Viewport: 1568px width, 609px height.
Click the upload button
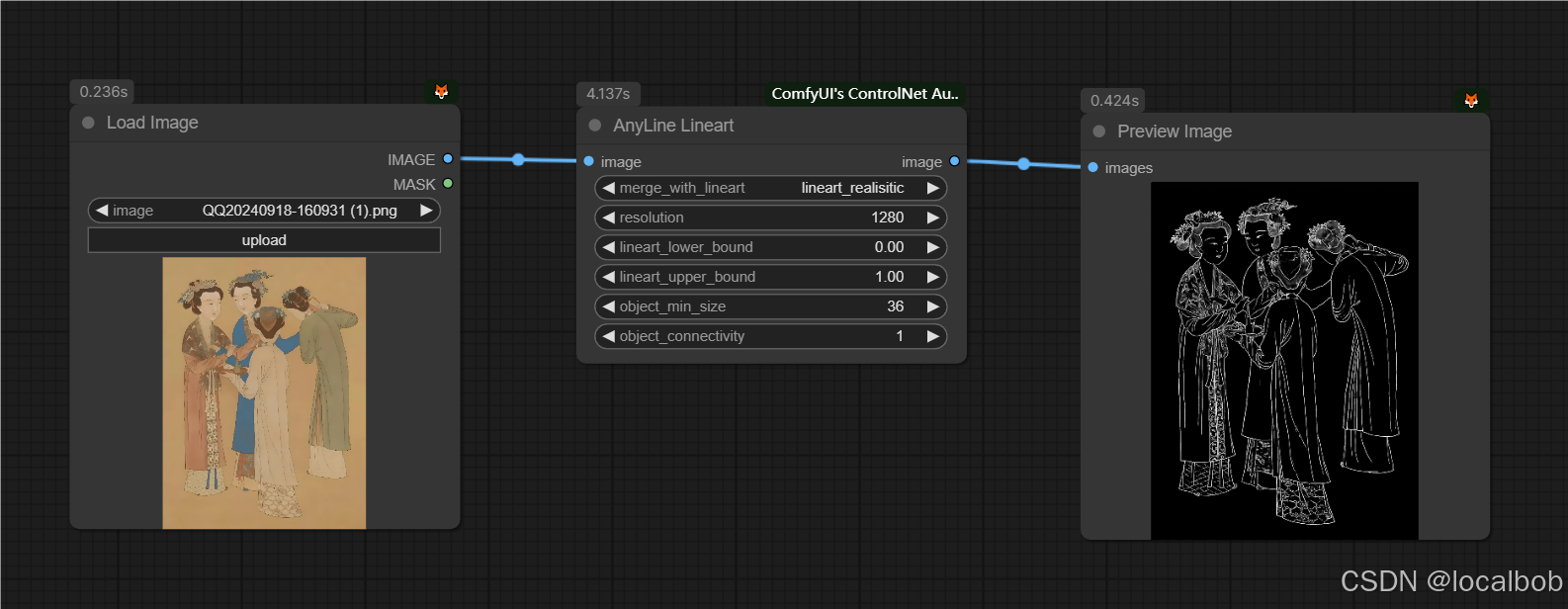pyautogui.click(x=264, y=240)
